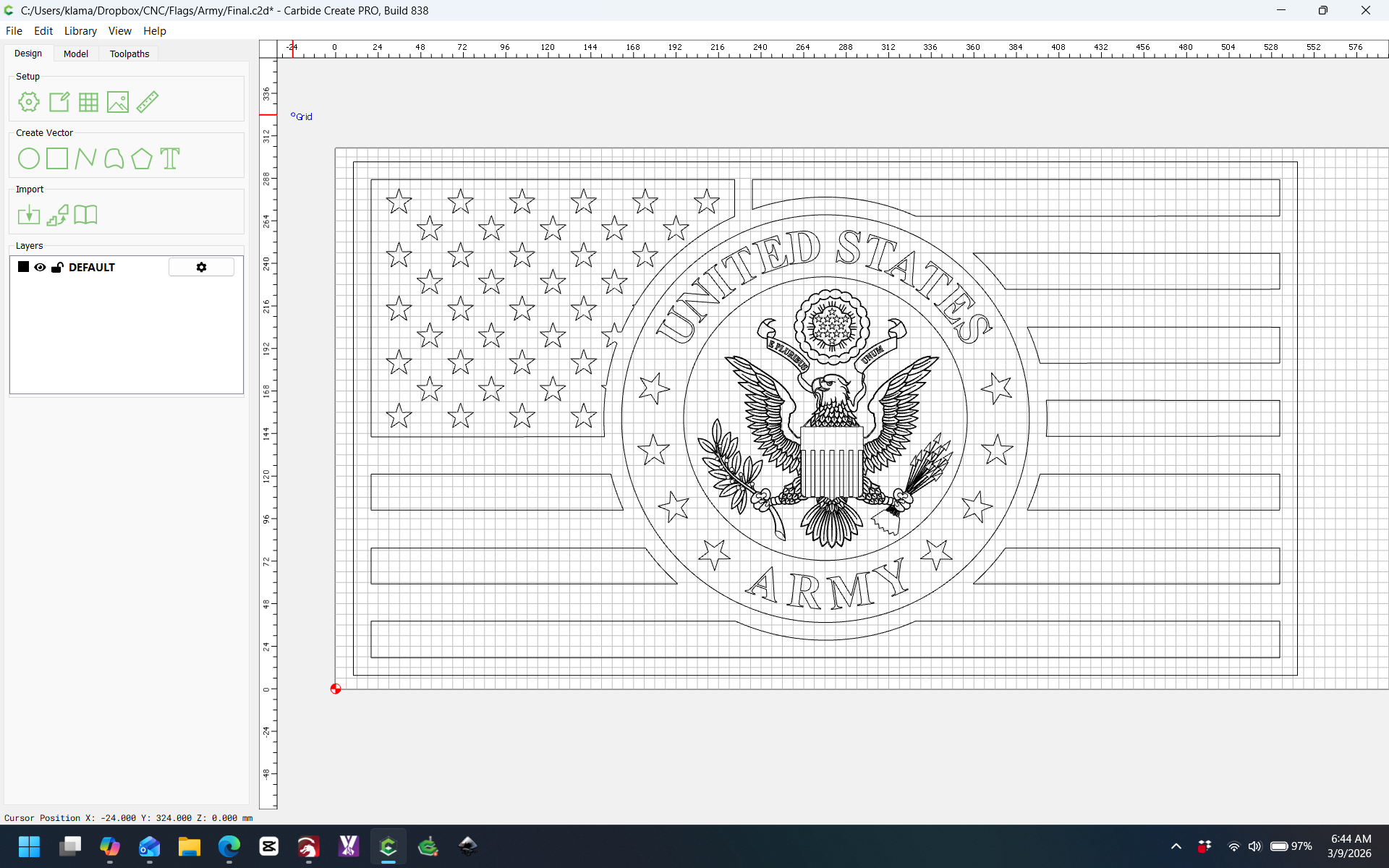Open the View menu
The width and height of the screenshot is (1389, 868).
click(119, 31)
